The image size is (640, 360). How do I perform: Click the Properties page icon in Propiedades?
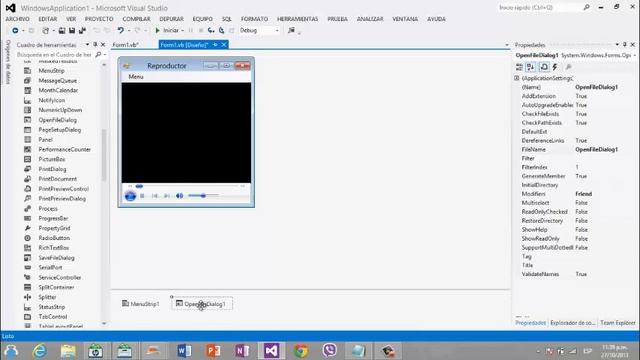click(544, 67)
